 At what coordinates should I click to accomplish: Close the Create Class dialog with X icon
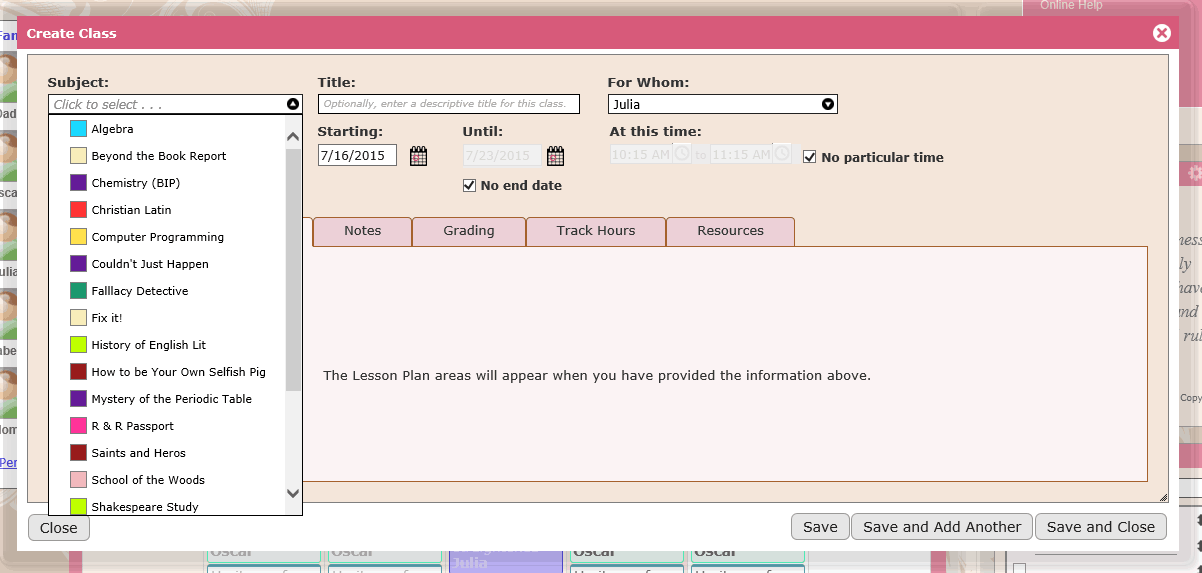[1161, 33]
